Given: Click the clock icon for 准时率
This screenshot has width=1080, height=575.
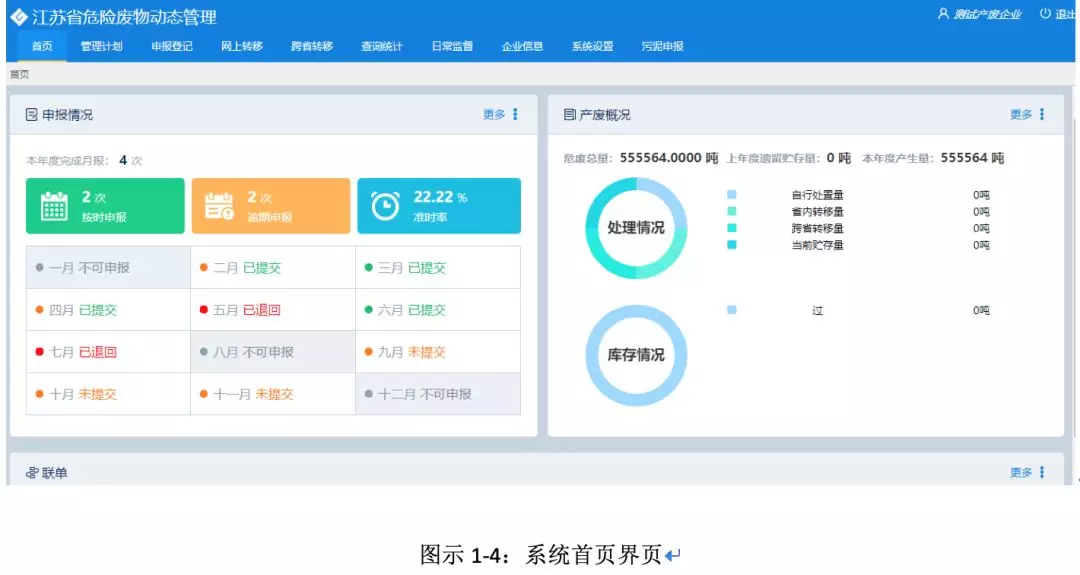Looking at the screenshot, I should (x=385, y=206).
